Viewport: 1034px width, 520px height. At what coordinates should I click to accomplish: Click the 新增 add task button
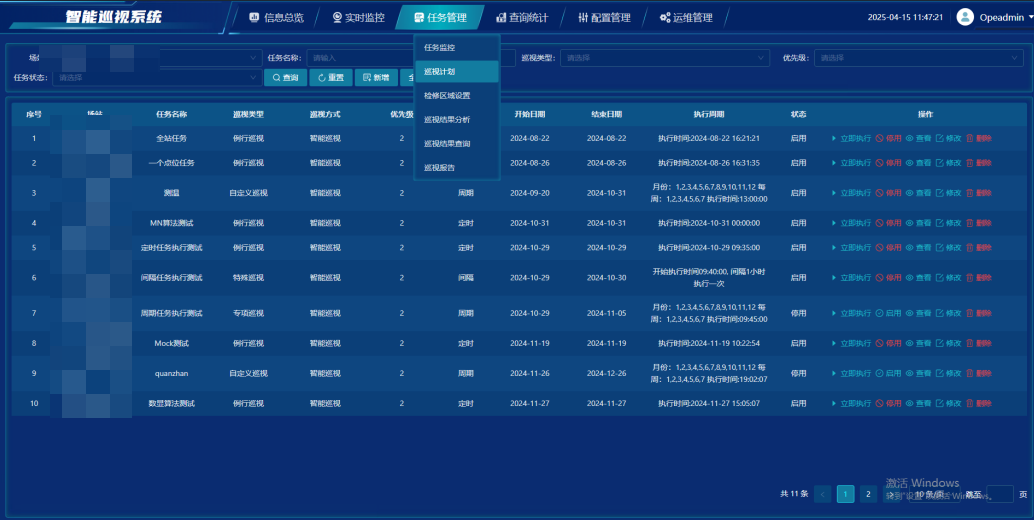[376, 78]
